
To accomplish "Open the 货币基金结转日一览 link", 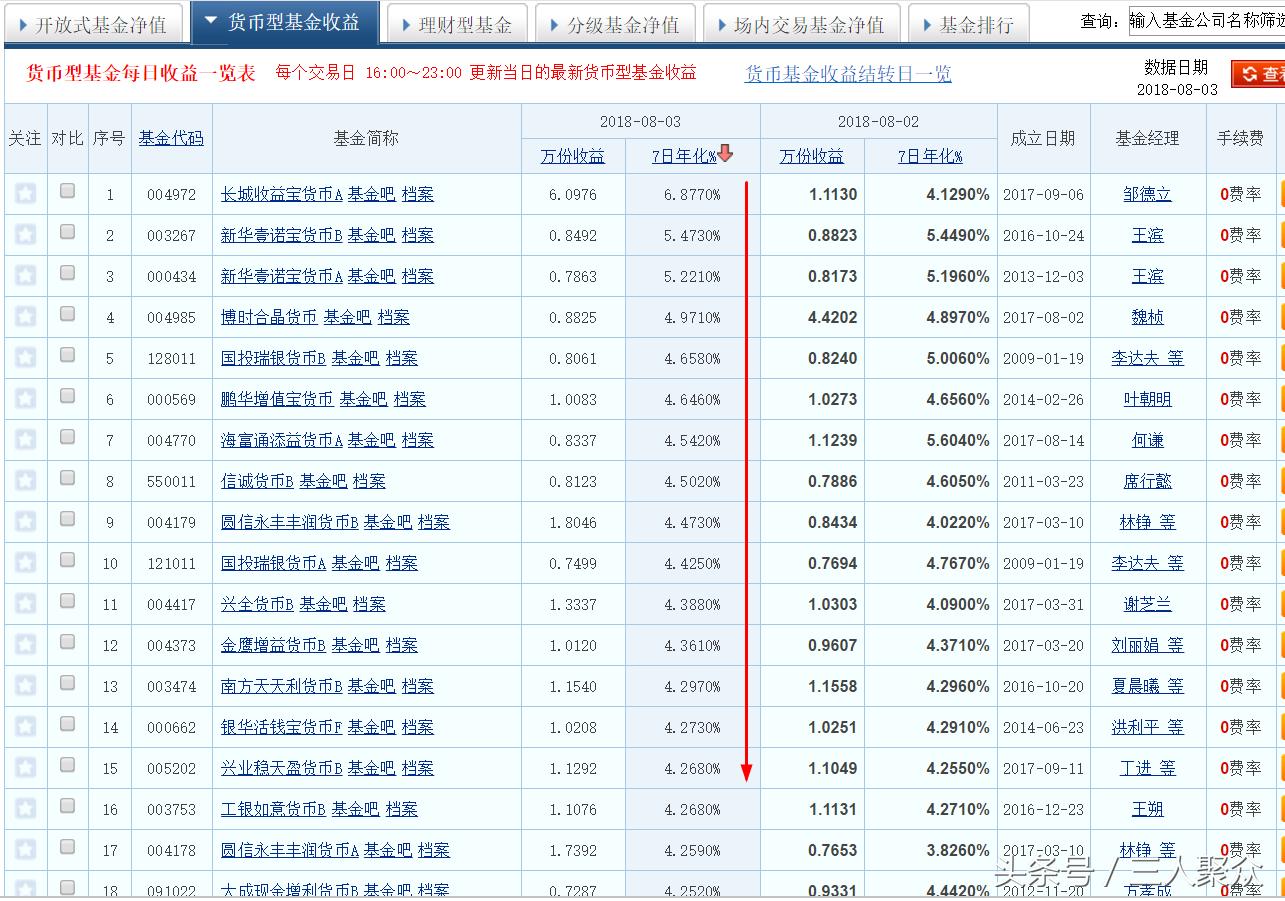I will 849,74.
